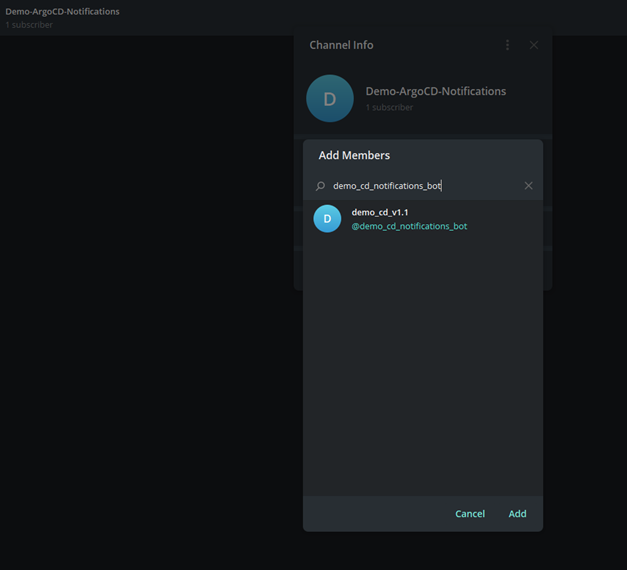Click the demo_cd_v1.1 bot avatar
The height and width of the screenshot is (570, 627).
[x=327, y=218]
